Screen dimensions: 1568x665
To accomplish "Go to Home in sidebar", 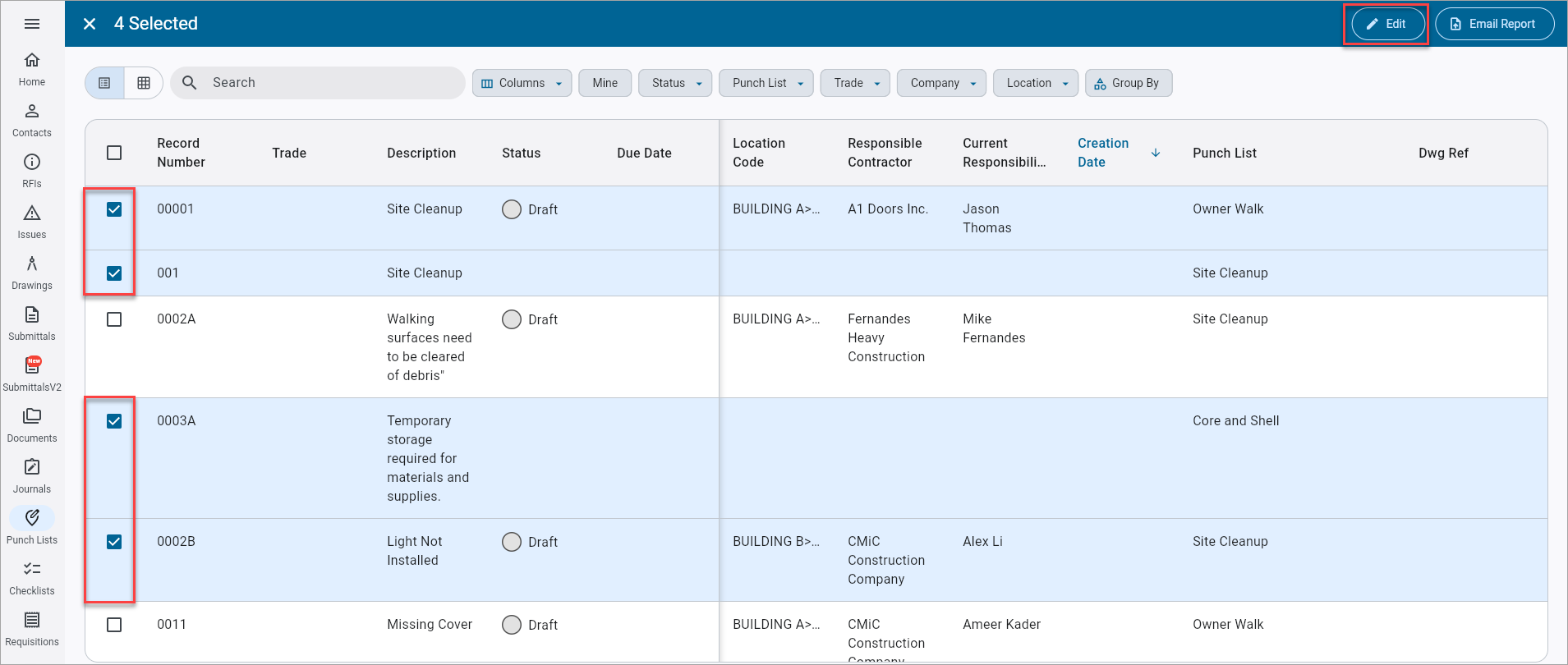I will pos(32,69).
